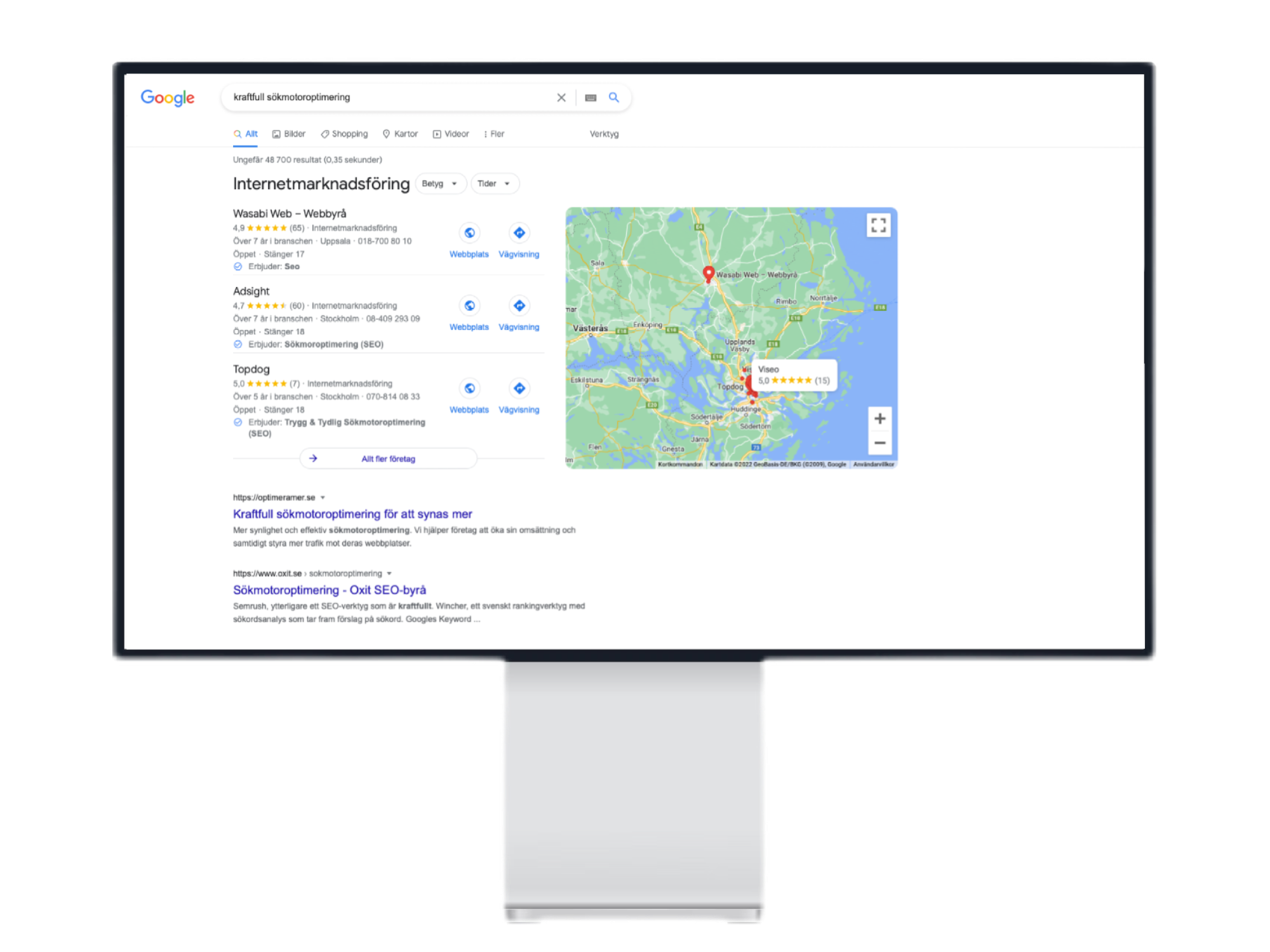Switch to the Videor tab
Screen dimensions: 1270x952
coord(451,134)
